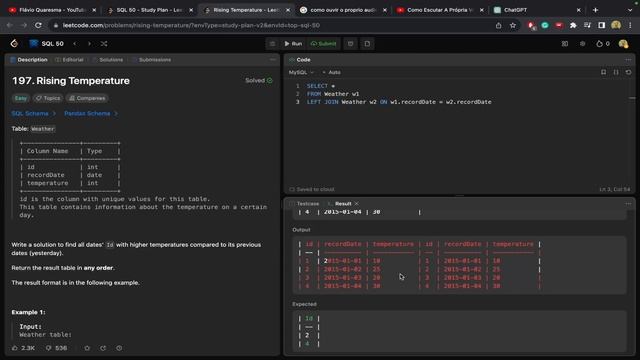Go to next problem arrow
The width and height of the screenshot is (640, 360).
pos(89,43)
